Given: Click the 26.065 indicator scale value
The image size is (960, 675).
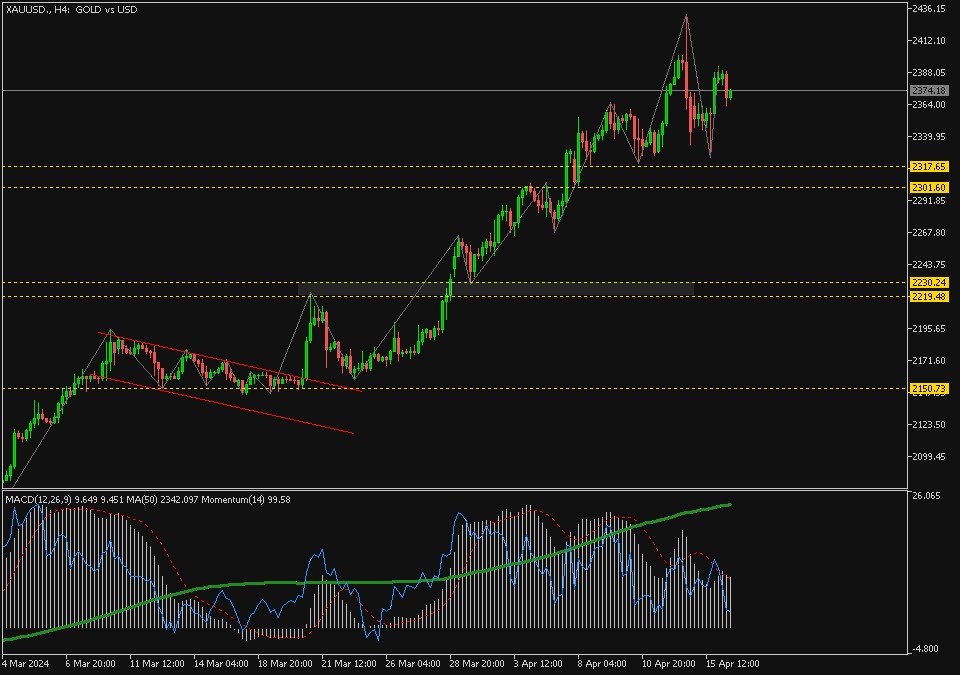Looking at the screenshot, I should [x=926, y=496].
